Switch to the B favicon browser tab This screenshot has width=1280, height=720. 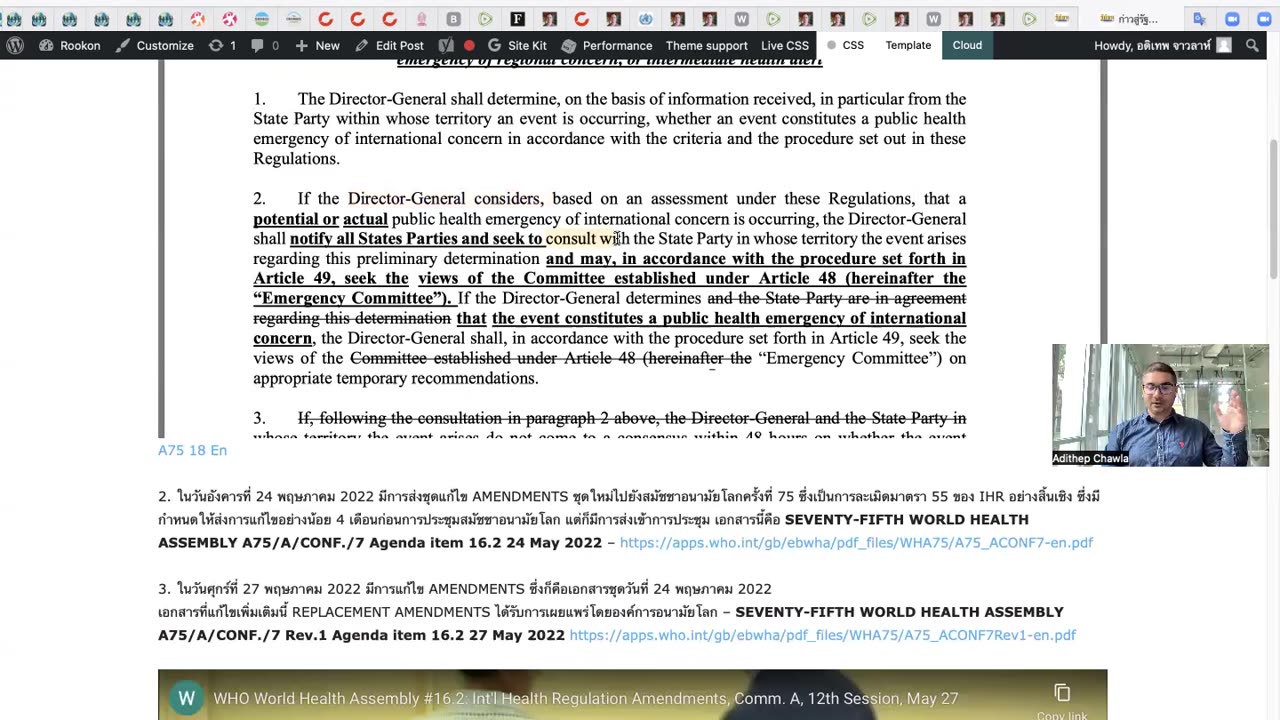click(x=453, y=19)
